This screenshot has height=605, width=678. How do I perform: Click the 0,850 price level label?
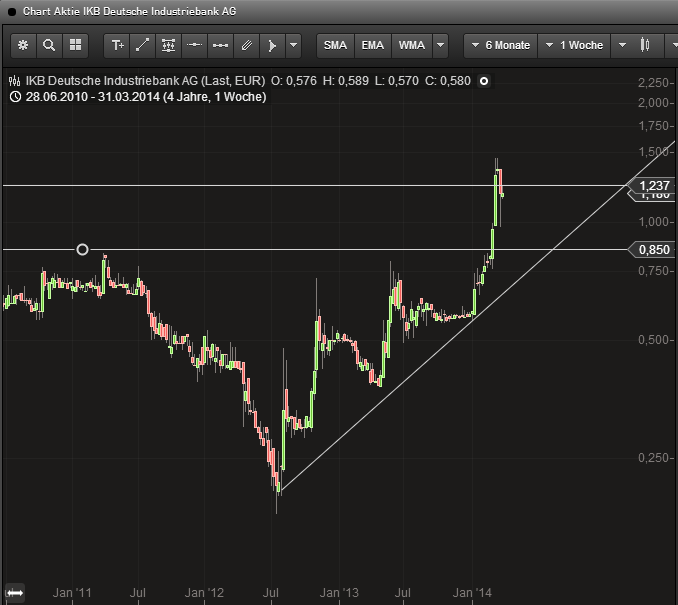[654, 250]
